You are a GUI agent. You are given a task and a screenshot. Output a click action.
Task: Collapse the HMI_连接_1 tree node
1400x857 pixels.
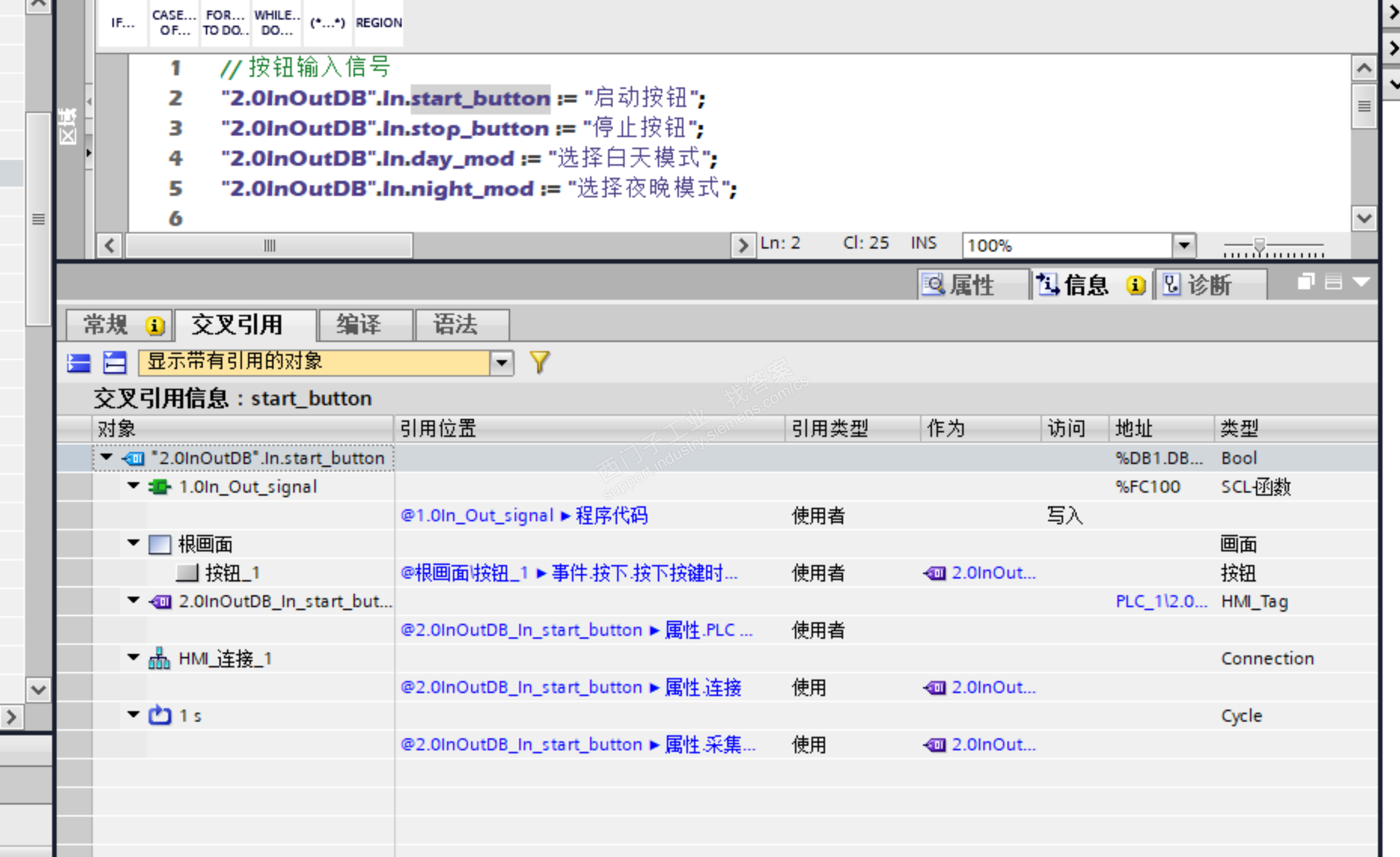(x=134, y=658)
